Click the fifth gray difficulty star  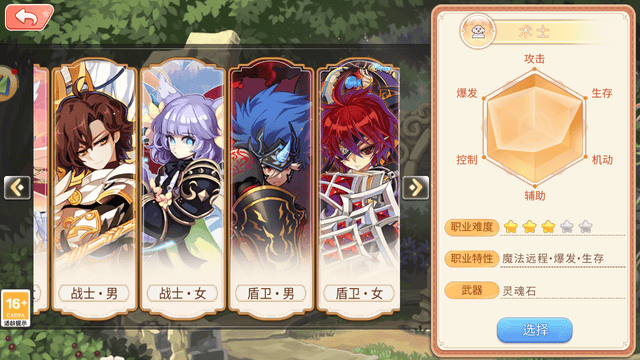[x=585, y=226]
